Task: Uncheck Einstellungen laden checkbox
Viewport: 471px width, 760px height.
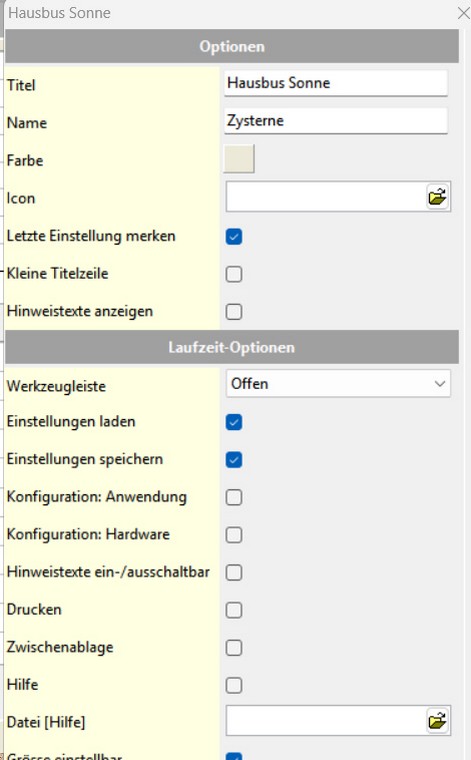Action: [x=234, y=422]
